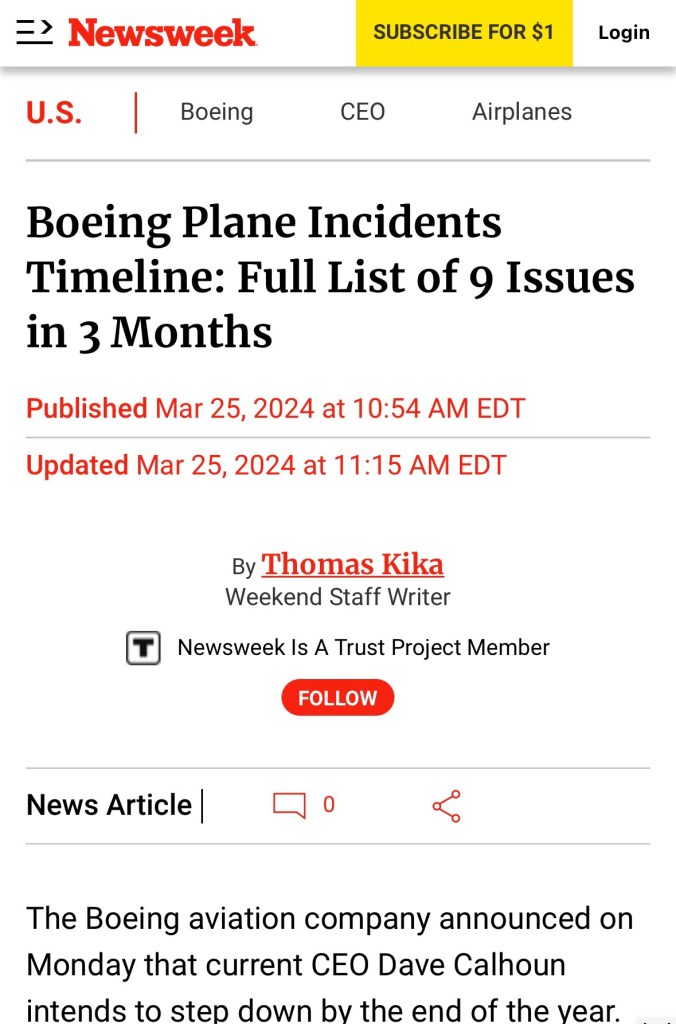Image resolution: width=676 pixels, height=1024 pixels.
Task: Click the Boeing Plane Incidents headline
Action: [330, 277]
